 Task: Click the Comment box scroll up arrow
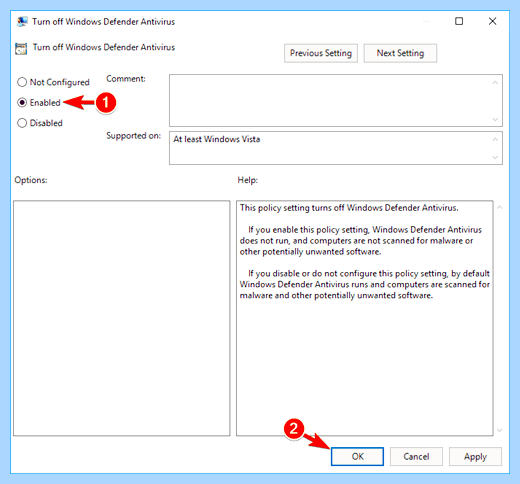pos(495,82)
